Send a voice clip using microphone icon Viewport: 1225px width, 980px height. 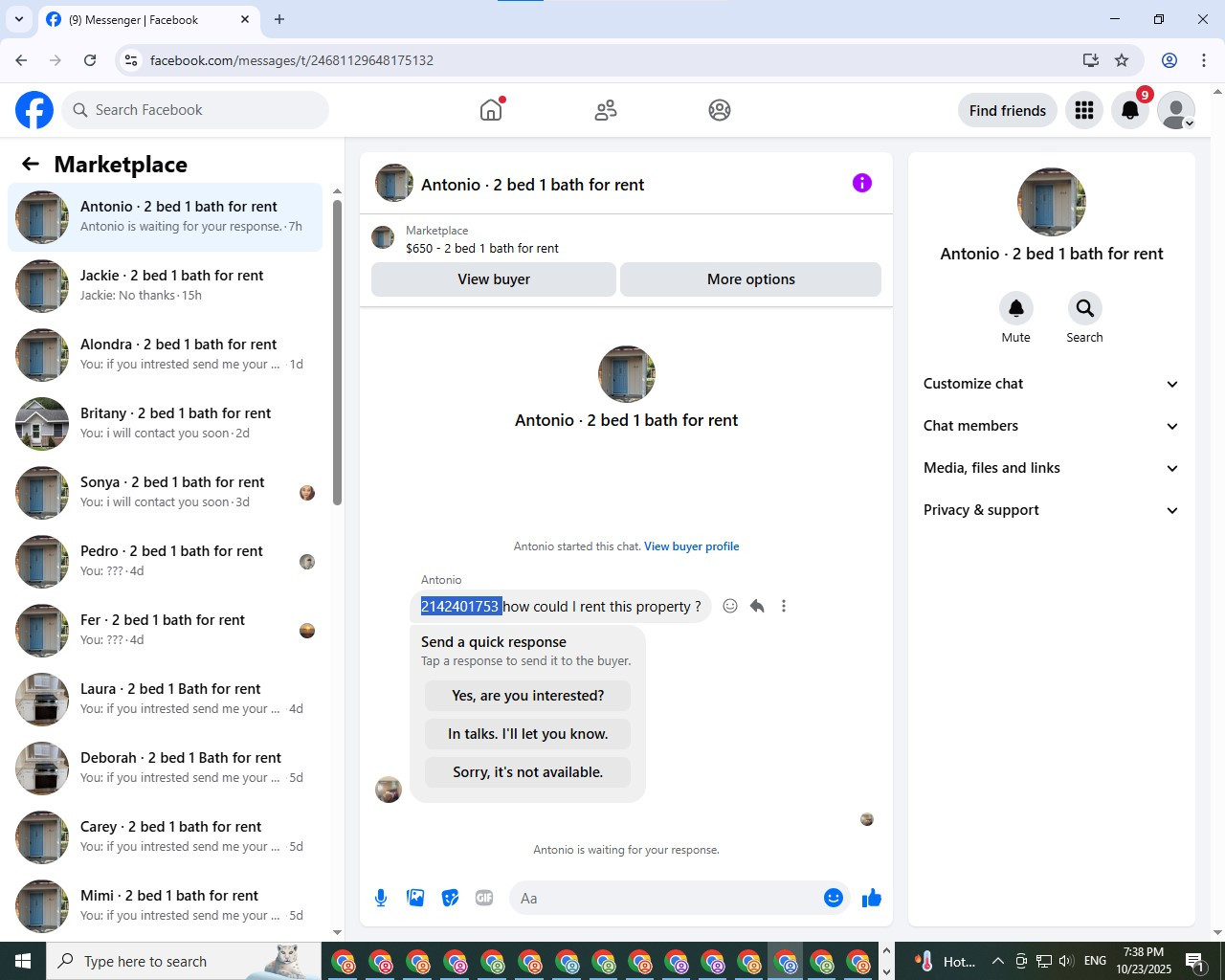pyautogui.click(x=381, y=898)
